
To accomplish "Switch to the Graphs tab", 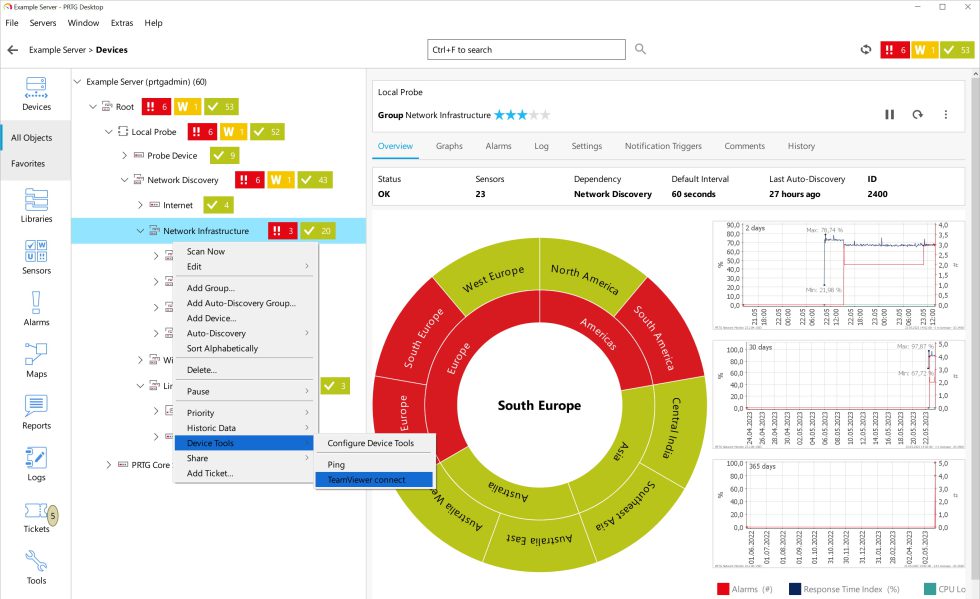I will coord(449,146).
